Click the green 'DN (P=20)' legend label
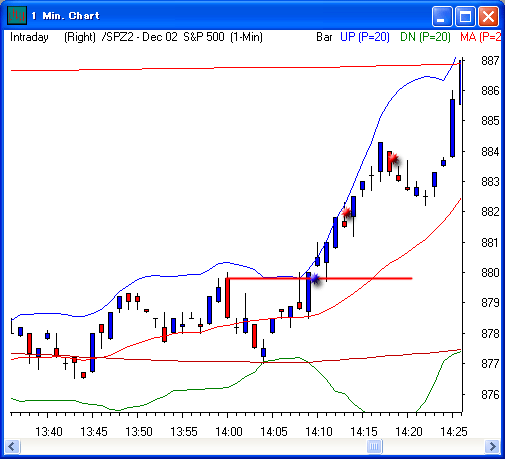The height and width of the screenshot is (459, 505). (425, 37)
